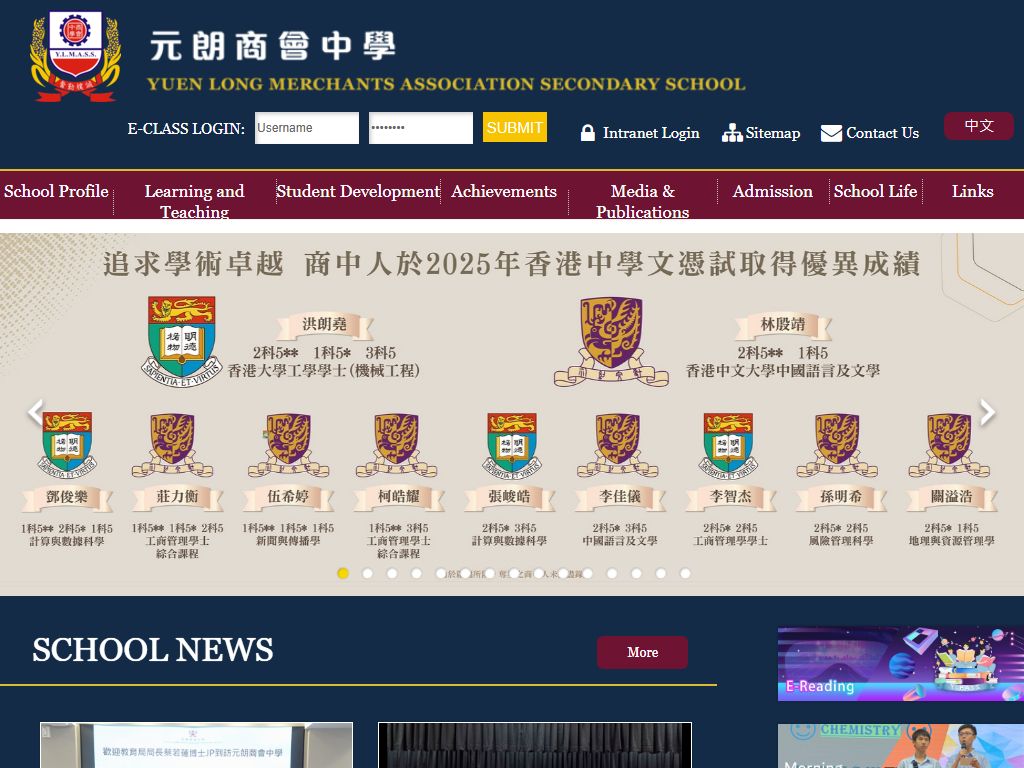The width and height of the screenshot is (1024, 768).
Task: Select the second-to-last carousel dot
Action: coord(661,573)
